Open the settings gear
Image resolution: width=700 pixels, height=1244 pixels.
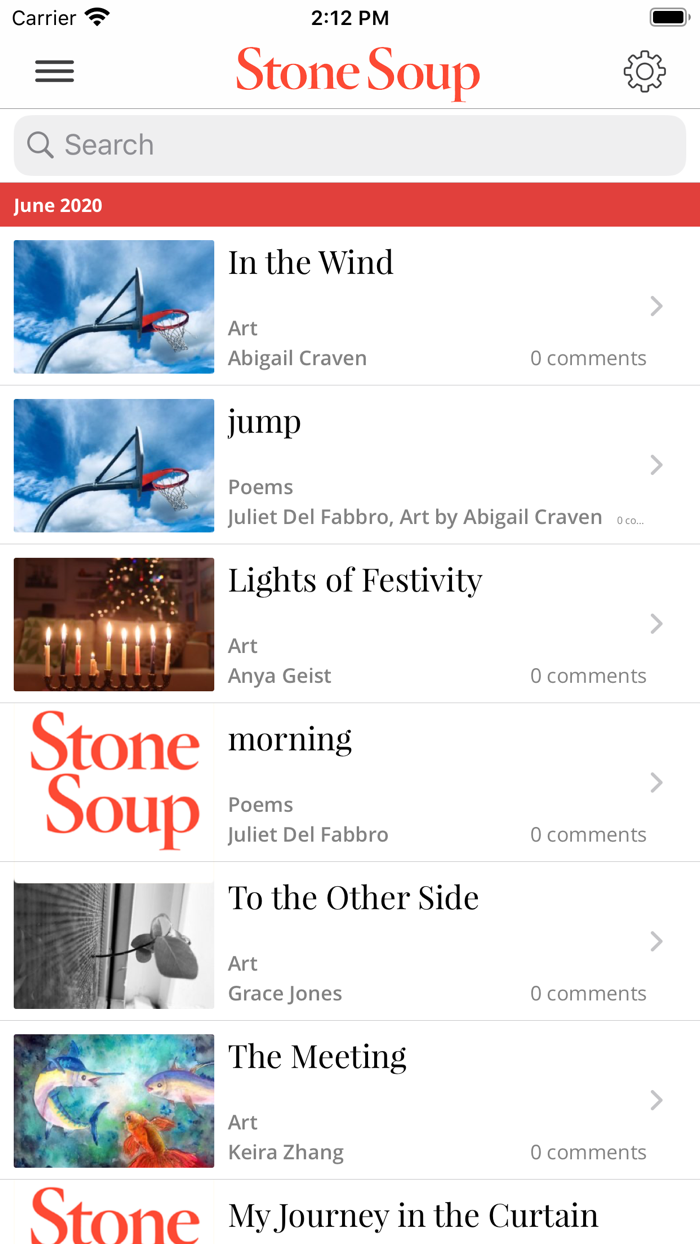[x=645, y=71]
